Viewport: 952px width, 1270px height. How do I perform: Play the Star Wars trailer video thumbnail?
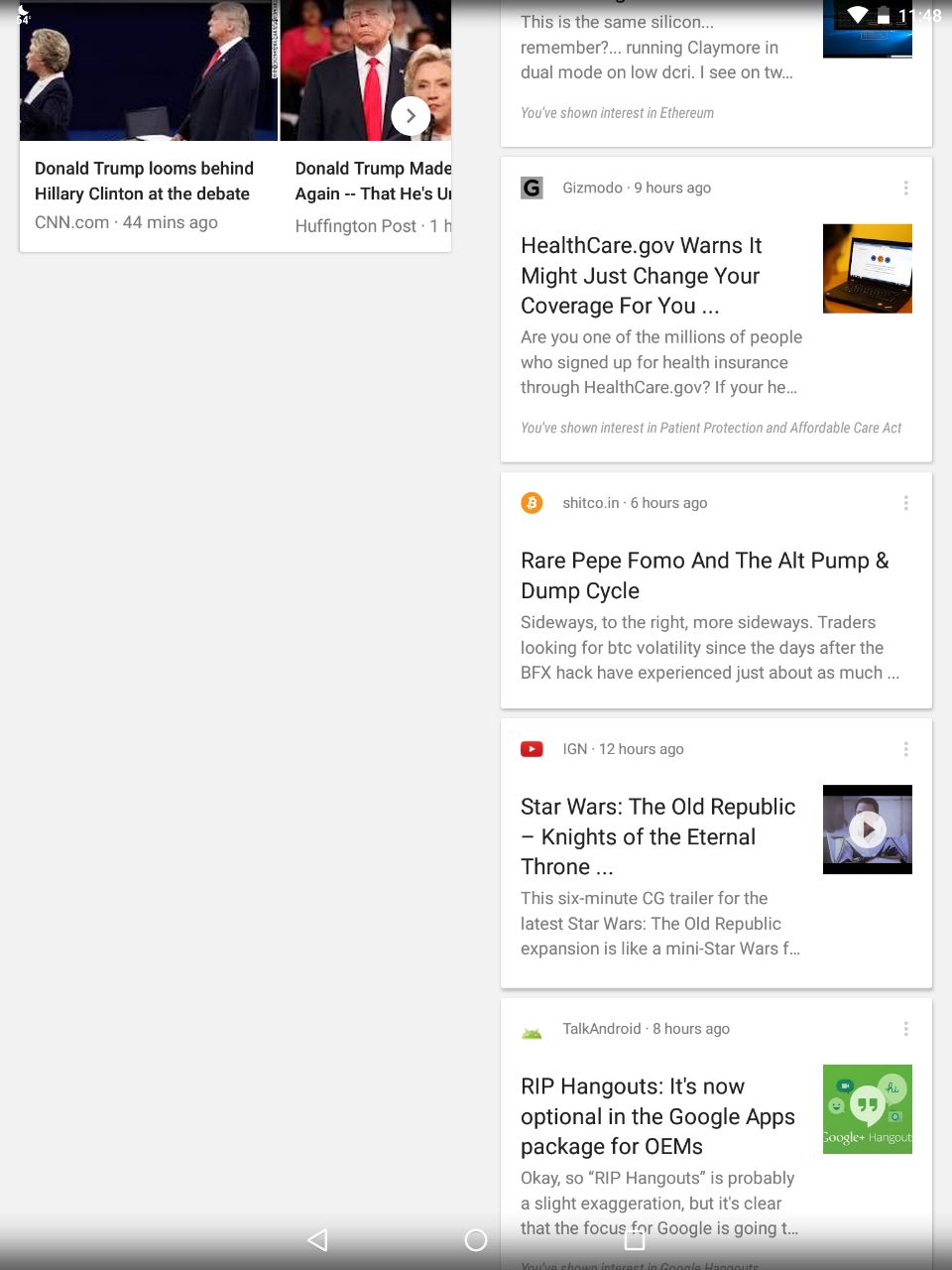(868, 829)
